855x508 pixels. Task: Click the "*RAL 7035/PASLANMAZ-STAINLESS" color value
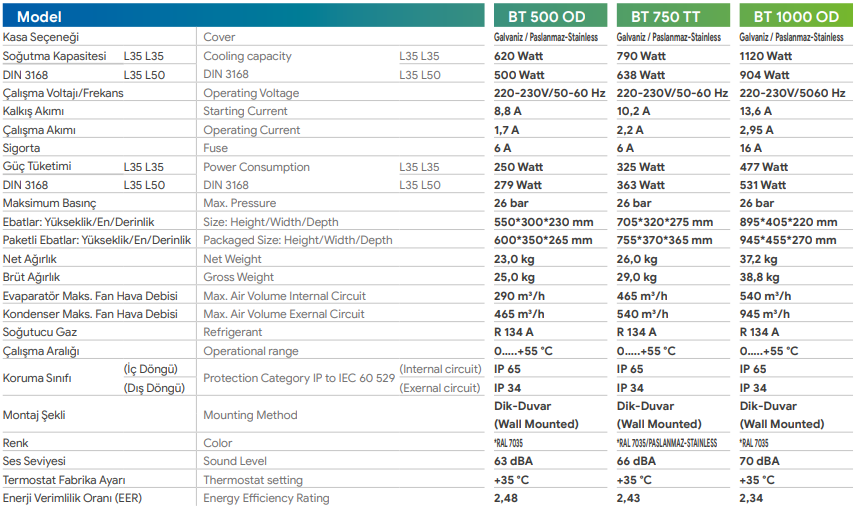pos(668,443)
